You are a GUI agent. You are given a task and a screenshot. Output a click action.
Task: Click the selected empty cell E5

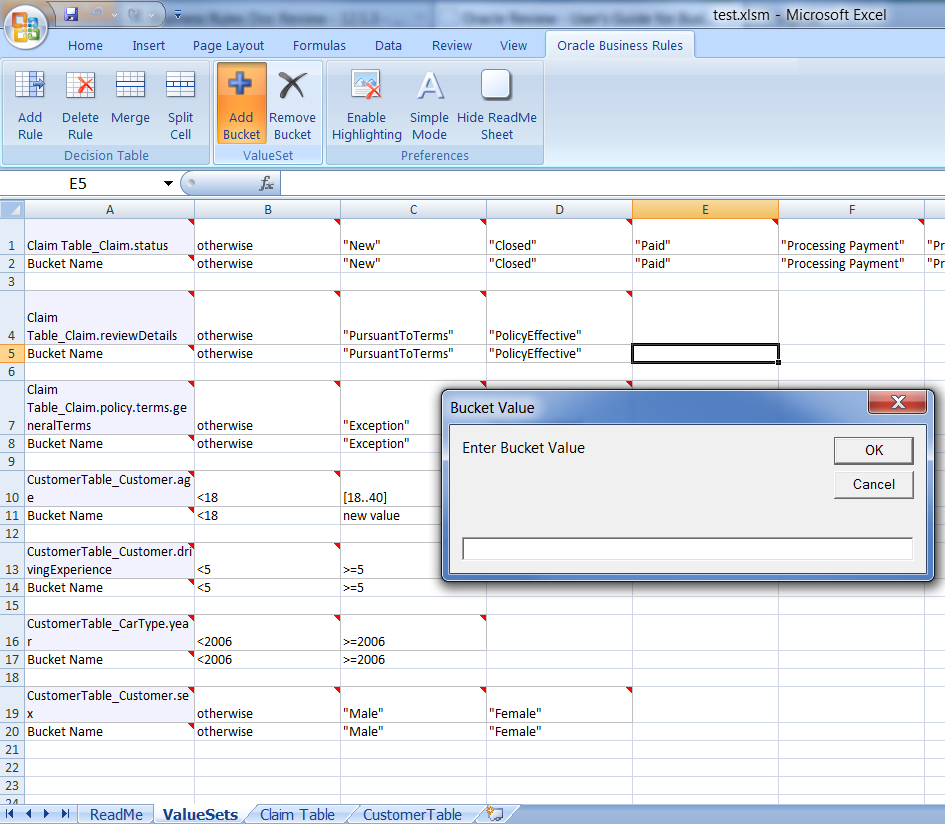coord(705,354)
